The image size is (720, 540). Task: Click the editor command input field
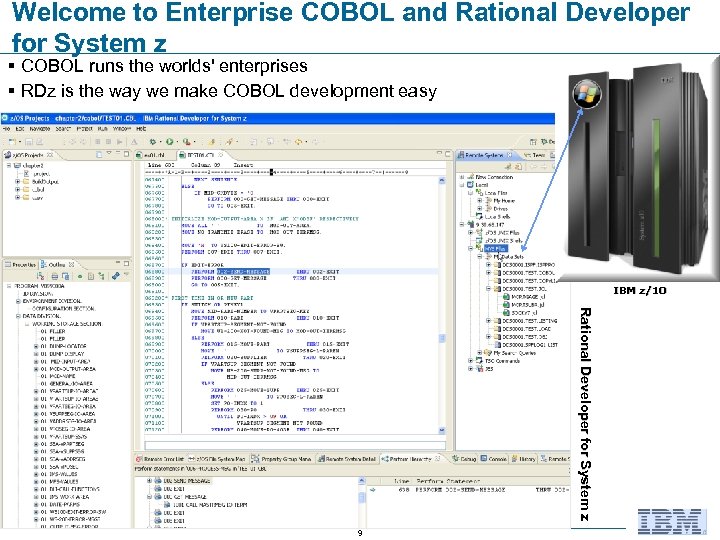295,445
